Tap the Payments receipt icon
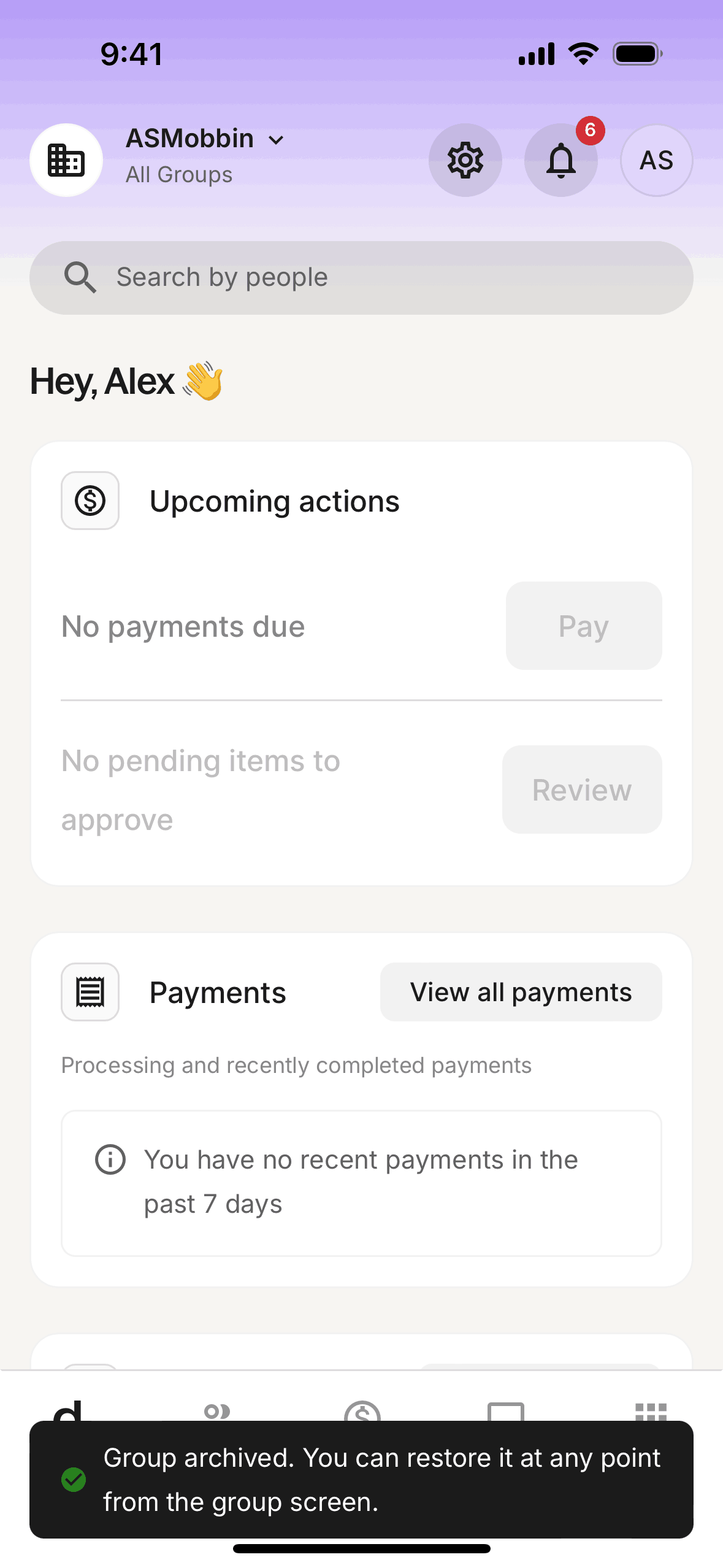723x1568 pixels. pyautogui.click(x=90, y=992)
